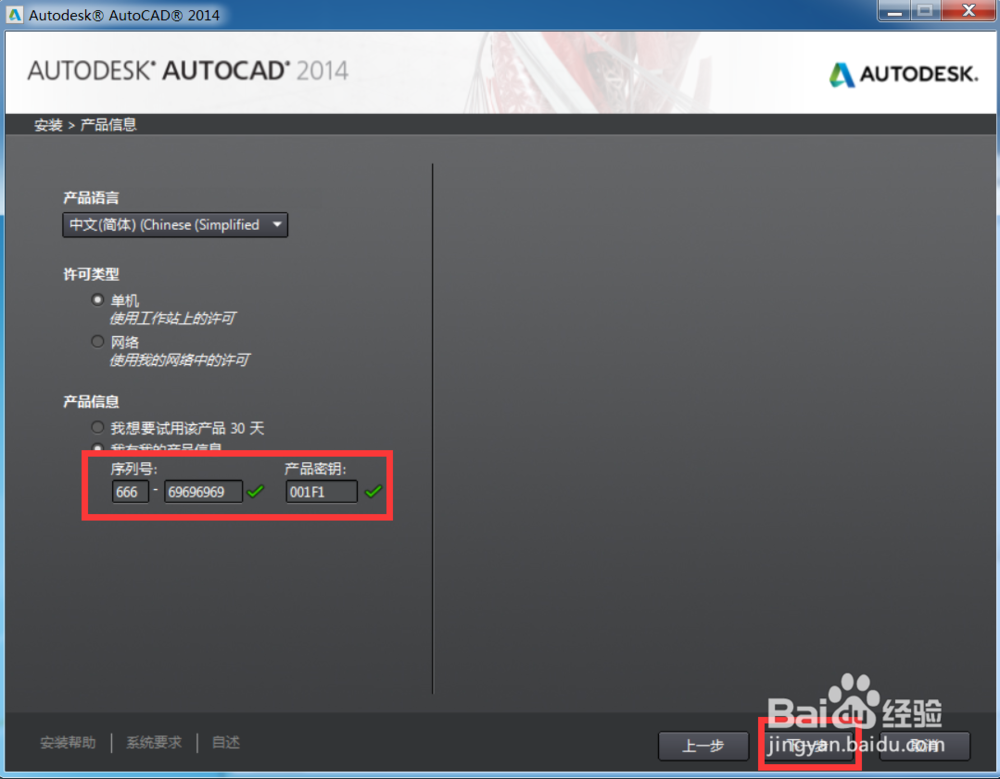Click the product key field showing 001F1
This screenshot has height=779, width=1000.
click(x=320, y=491)
